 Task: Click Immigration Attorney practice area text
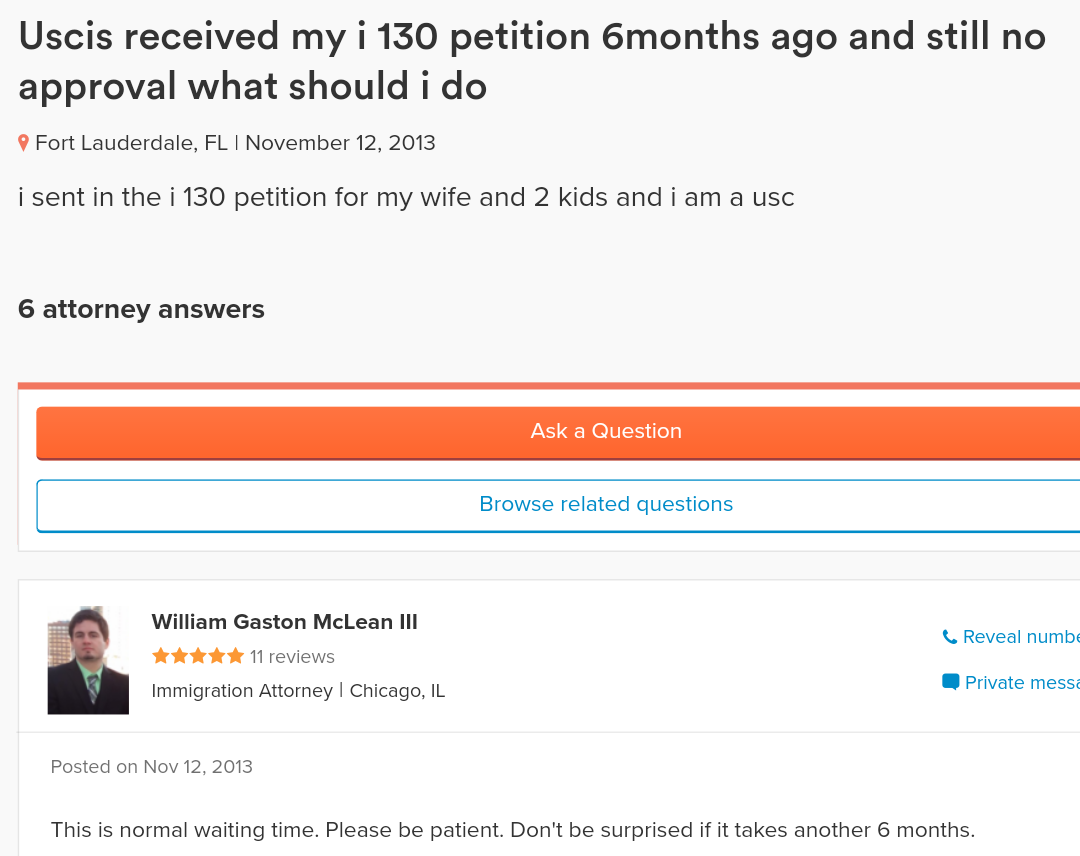click(242, 691)
